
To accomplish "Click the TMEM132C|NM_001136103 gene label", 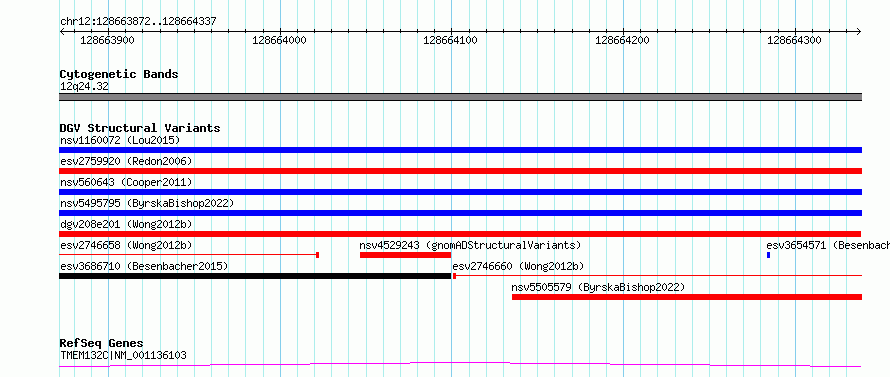I will 123,355.
